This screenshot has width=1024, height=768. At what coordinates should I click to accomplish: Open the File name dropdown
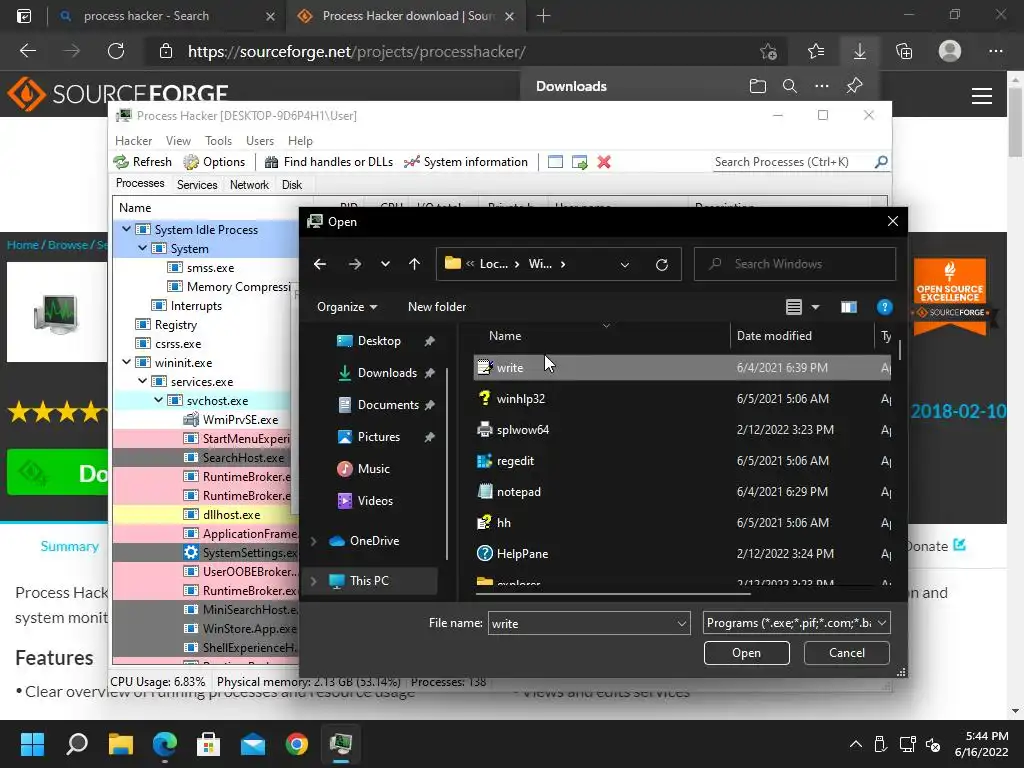[x=681, y=624]
